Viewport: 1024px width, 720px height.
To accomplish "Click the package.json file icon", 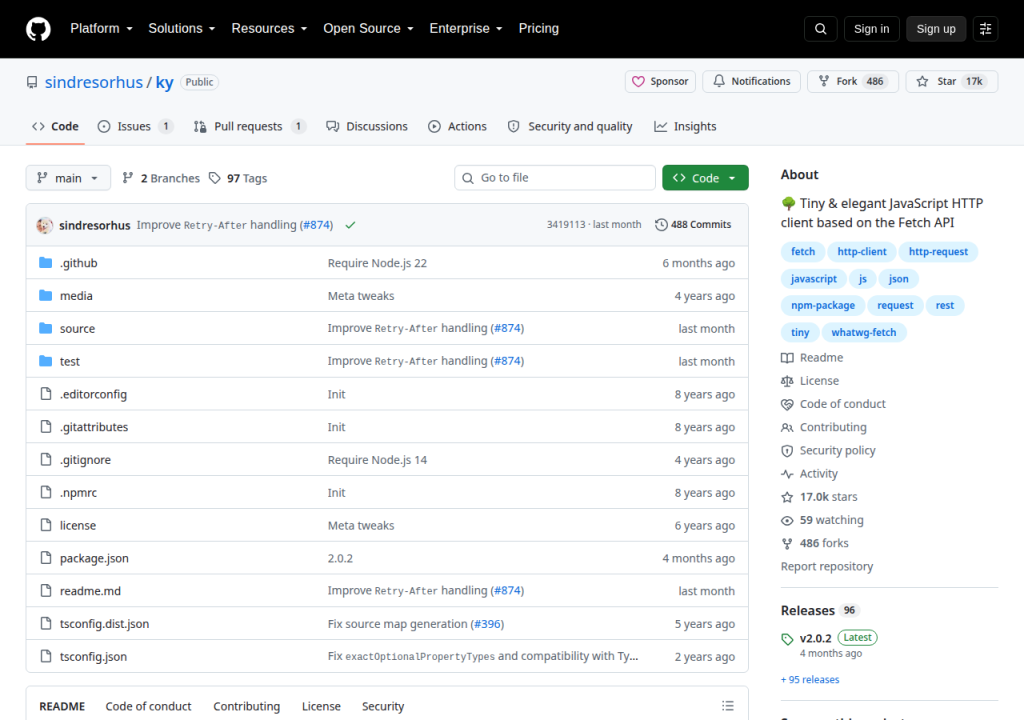I will (x=46, y=557).
